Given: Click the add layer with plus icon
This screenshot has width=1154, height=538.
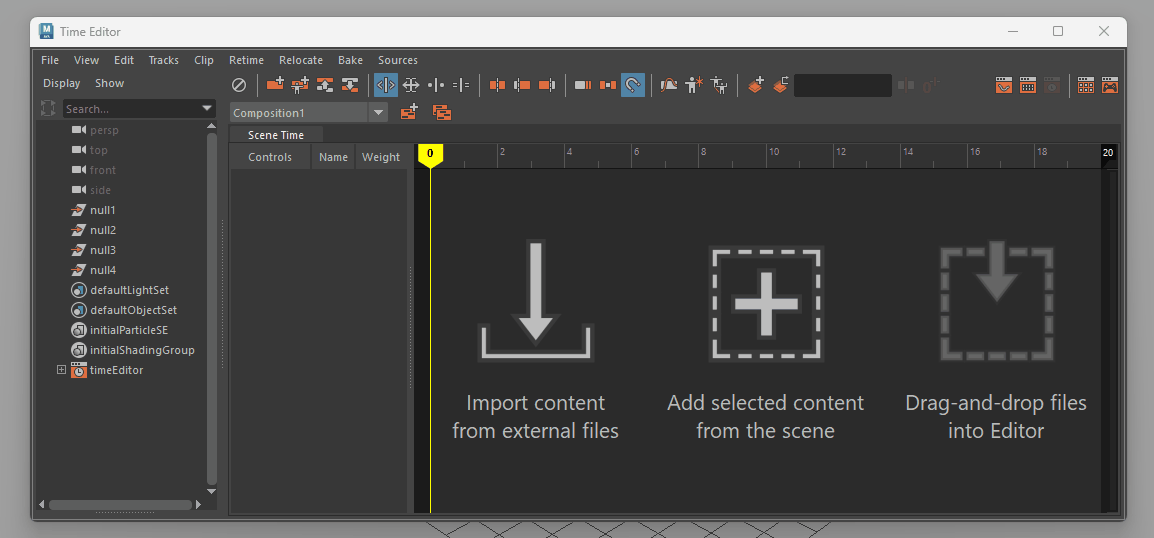Looking at the screenshot, I should click(756, 86).
